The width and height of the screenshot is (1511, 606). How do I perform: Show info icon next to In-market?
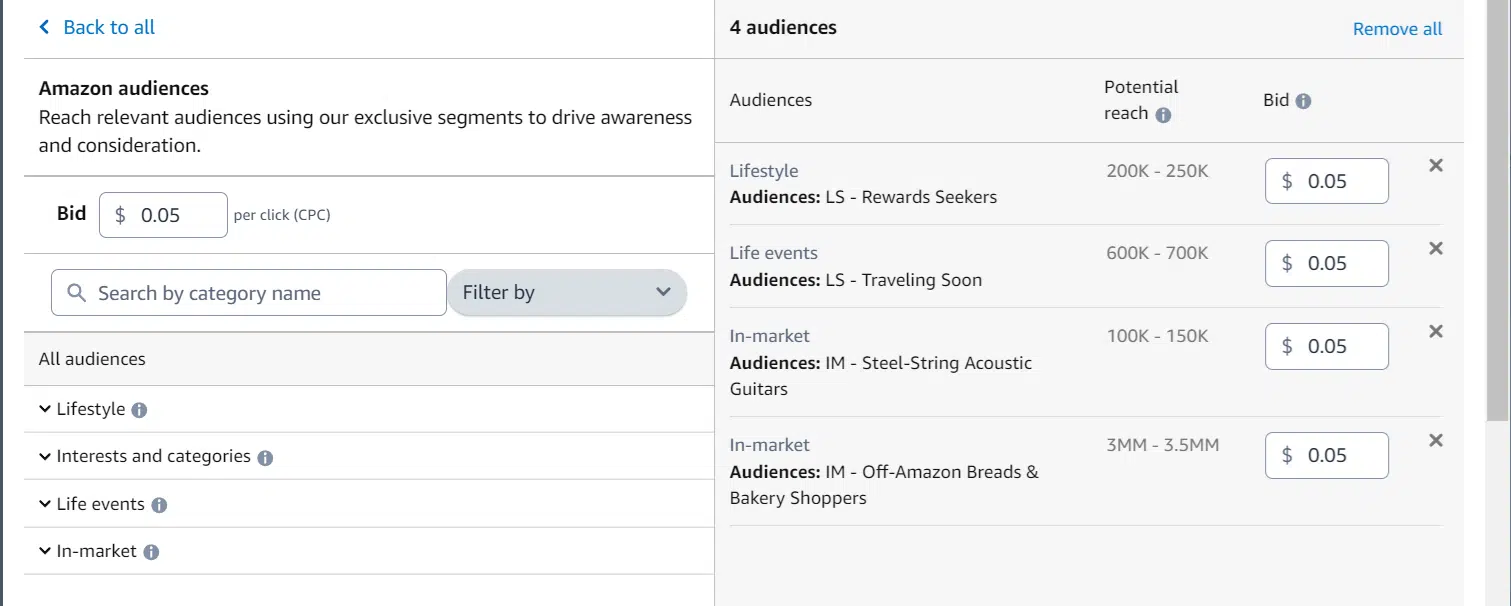pyautogui.click(x=151, y=552)
